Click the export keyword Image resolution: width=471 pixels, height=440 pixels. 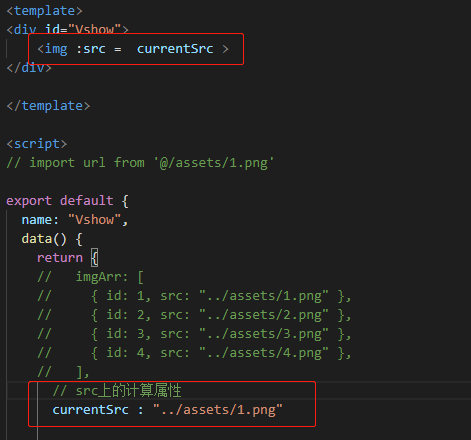[x=29, y=201]
